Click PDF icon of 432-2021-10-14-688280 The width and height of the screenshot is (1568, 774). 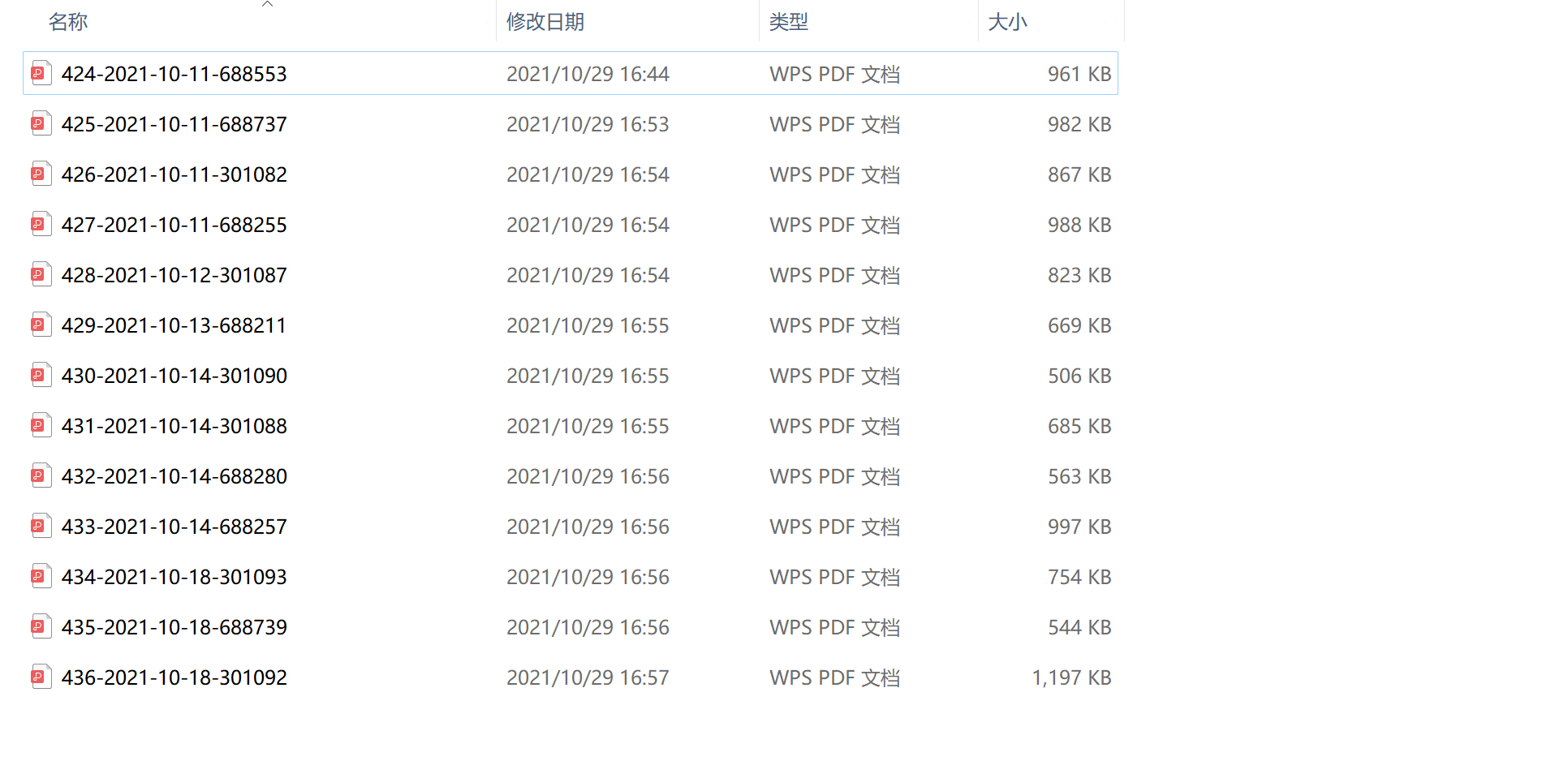[x=41, y=475]
